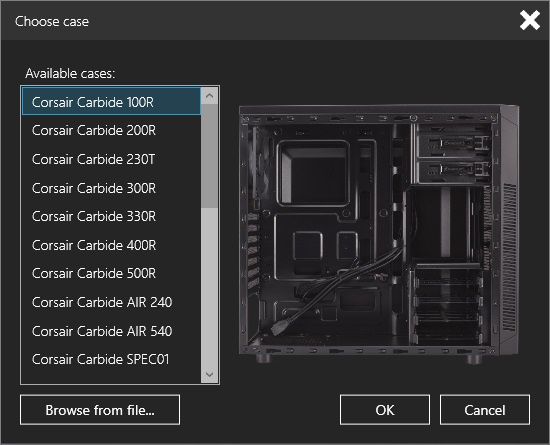Screen dimensions: 550x445
Task: Pick Corsair Carbide AIR 240
Action: click(x=111, y=302)
